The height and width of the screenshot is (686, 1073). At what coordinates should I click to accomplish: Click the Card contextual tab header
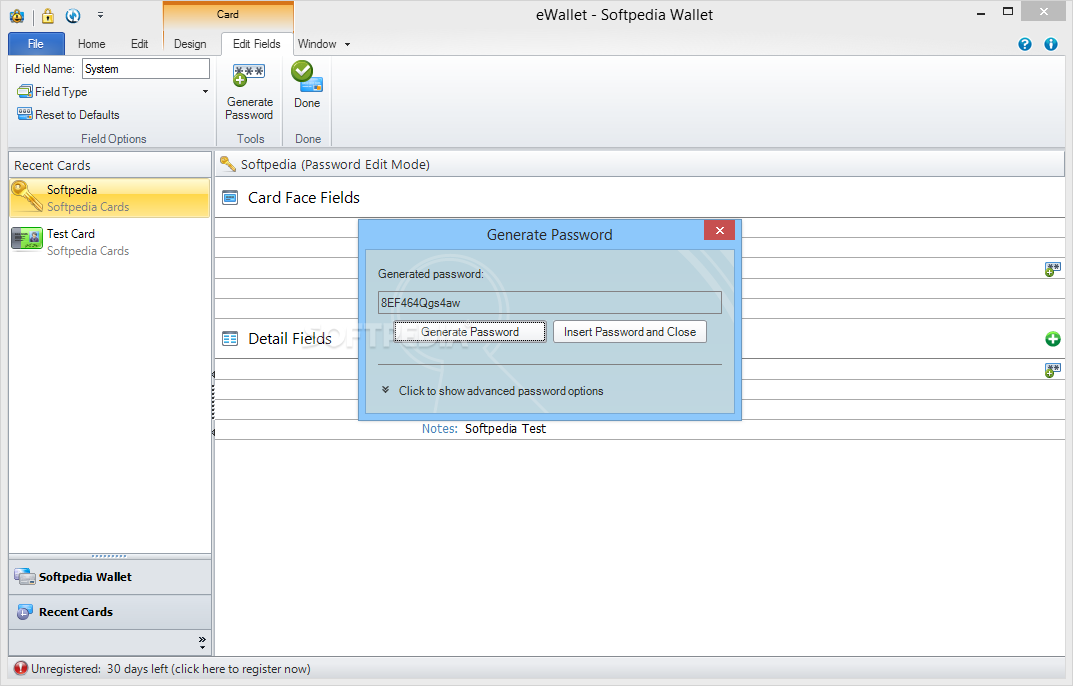tap(228, 14)
